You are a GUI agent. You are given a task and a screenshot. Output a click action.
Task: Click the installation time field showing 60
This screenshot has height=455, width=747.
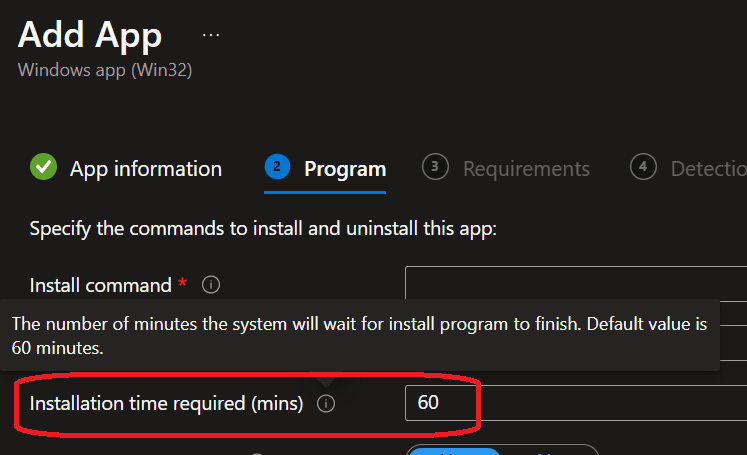pos(575,404)
